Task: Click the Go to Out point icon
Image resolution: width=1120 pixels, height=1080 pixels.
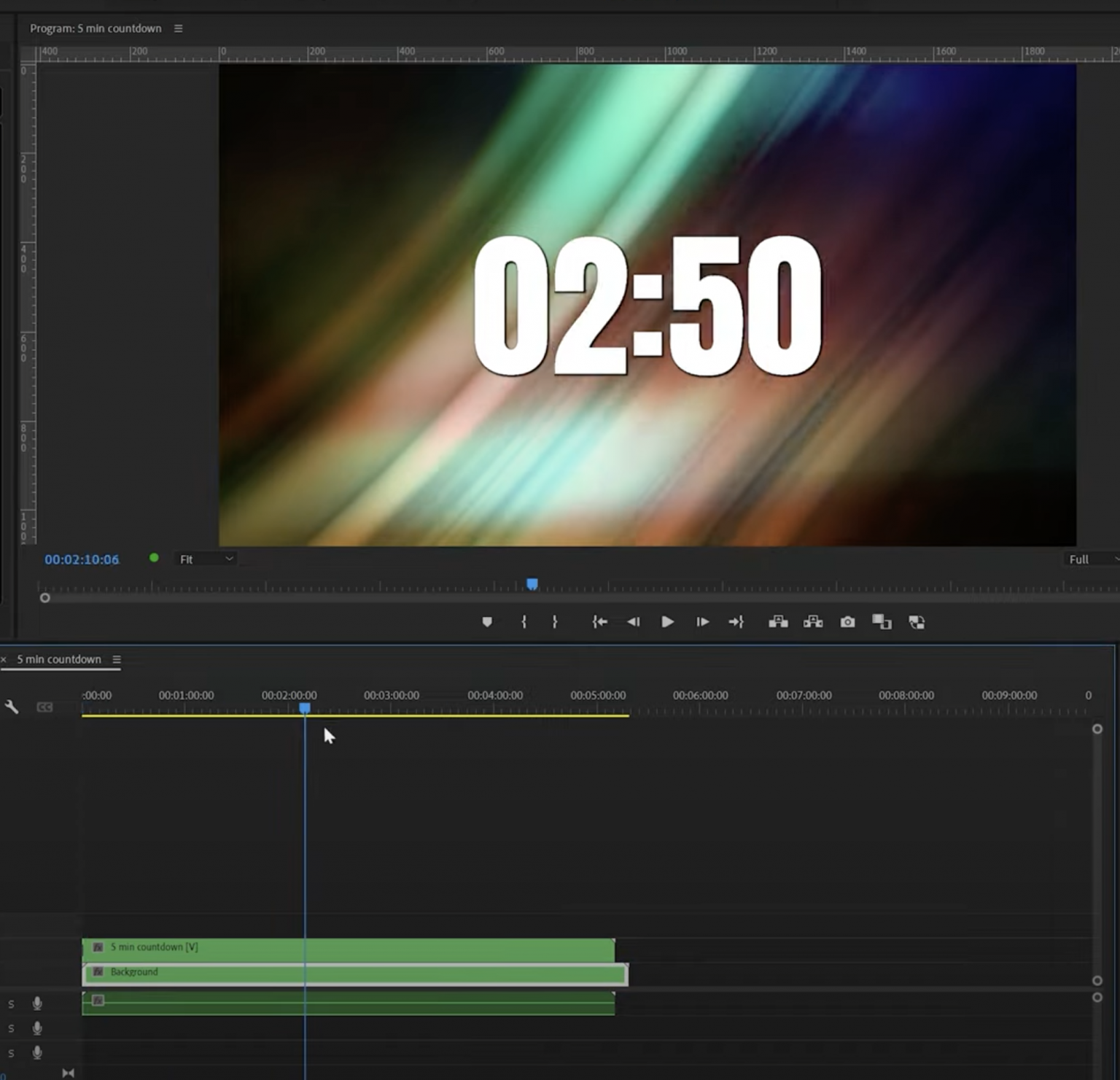Action: click(736, 622)
